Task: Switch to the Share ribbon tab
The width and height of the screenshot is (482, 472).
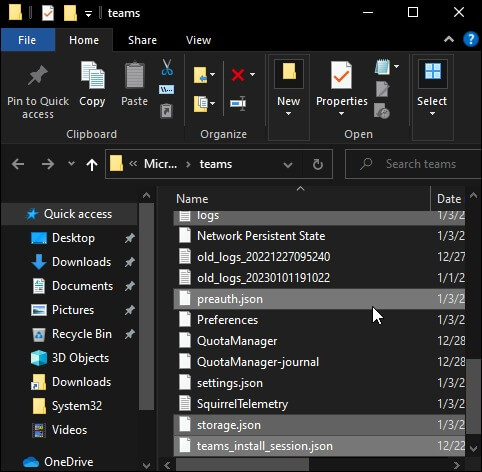Action: [x=142, y=40]
